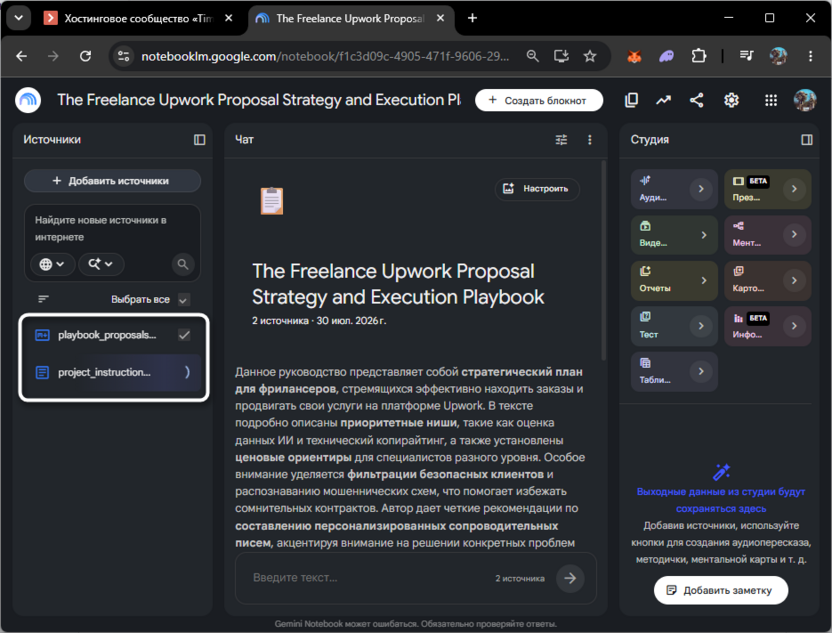Submit the source search with magnifier

tap(183, 264)
